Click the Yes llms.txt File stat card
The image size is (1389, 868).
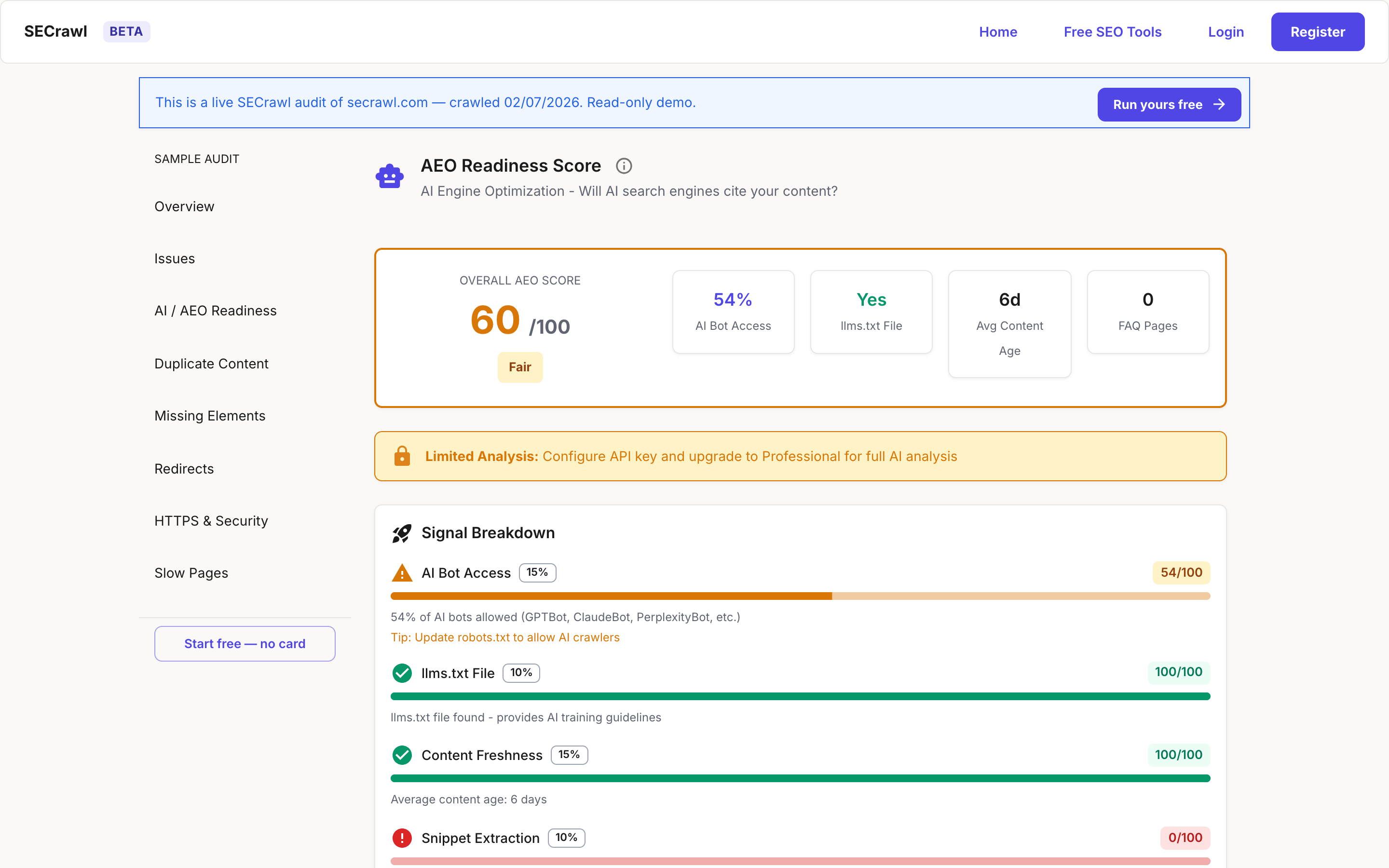pos(871,312)
